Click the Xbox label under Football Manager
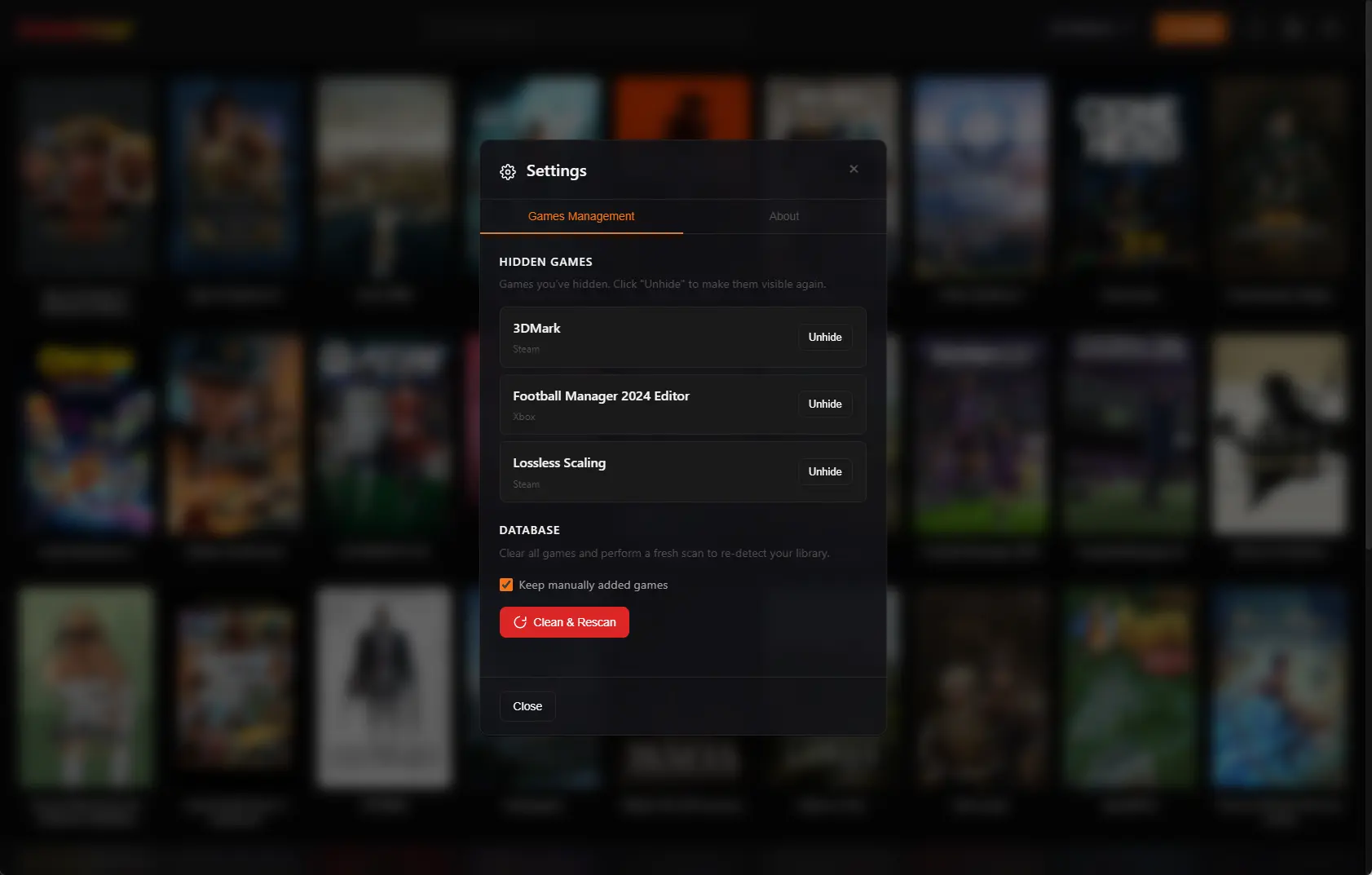Image resolution: width=1372 pixels, height=875 pixels. click(x=524, y=417)
